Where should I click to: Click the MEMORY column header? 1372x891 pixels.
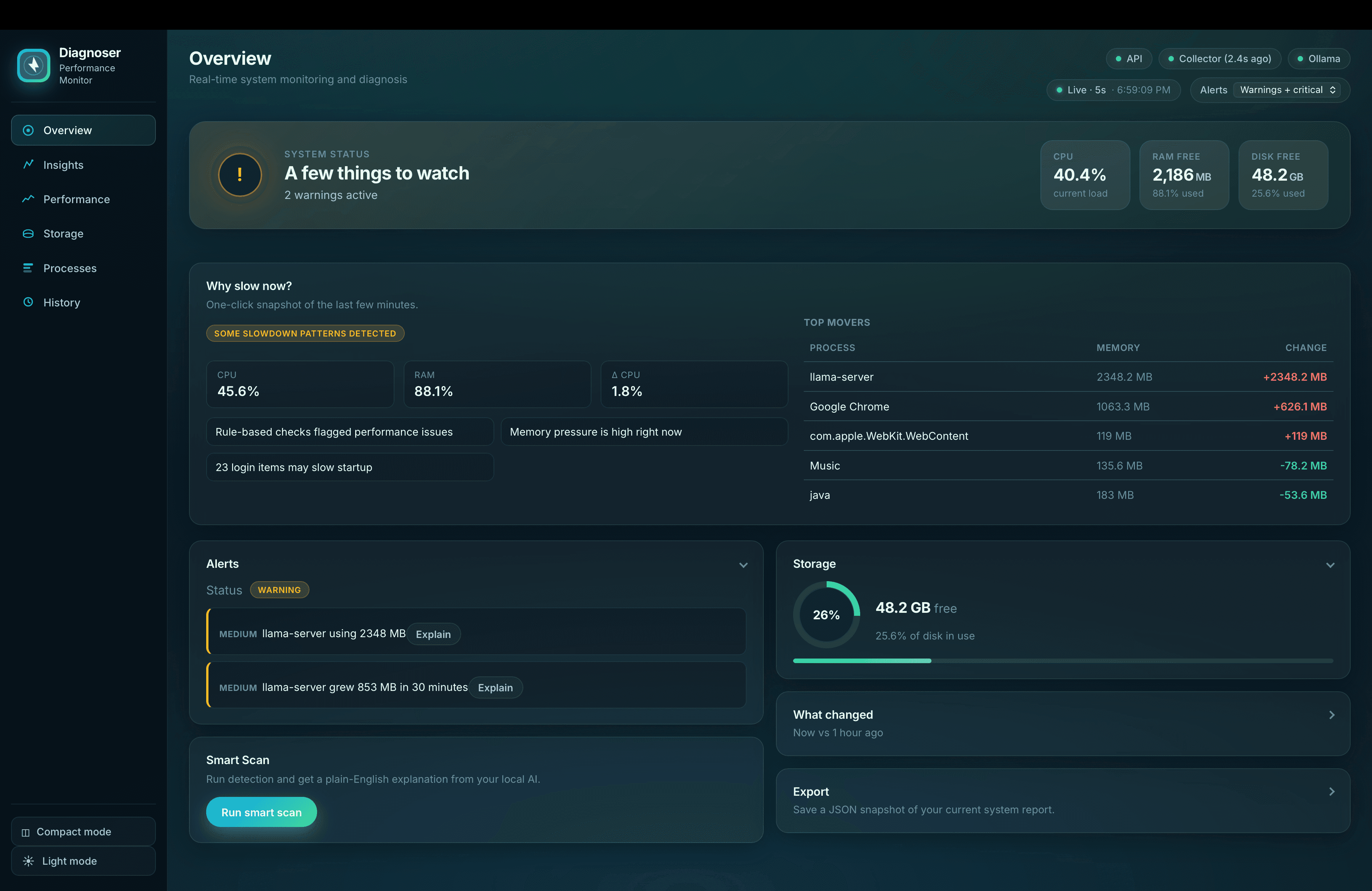[1118, 348]
